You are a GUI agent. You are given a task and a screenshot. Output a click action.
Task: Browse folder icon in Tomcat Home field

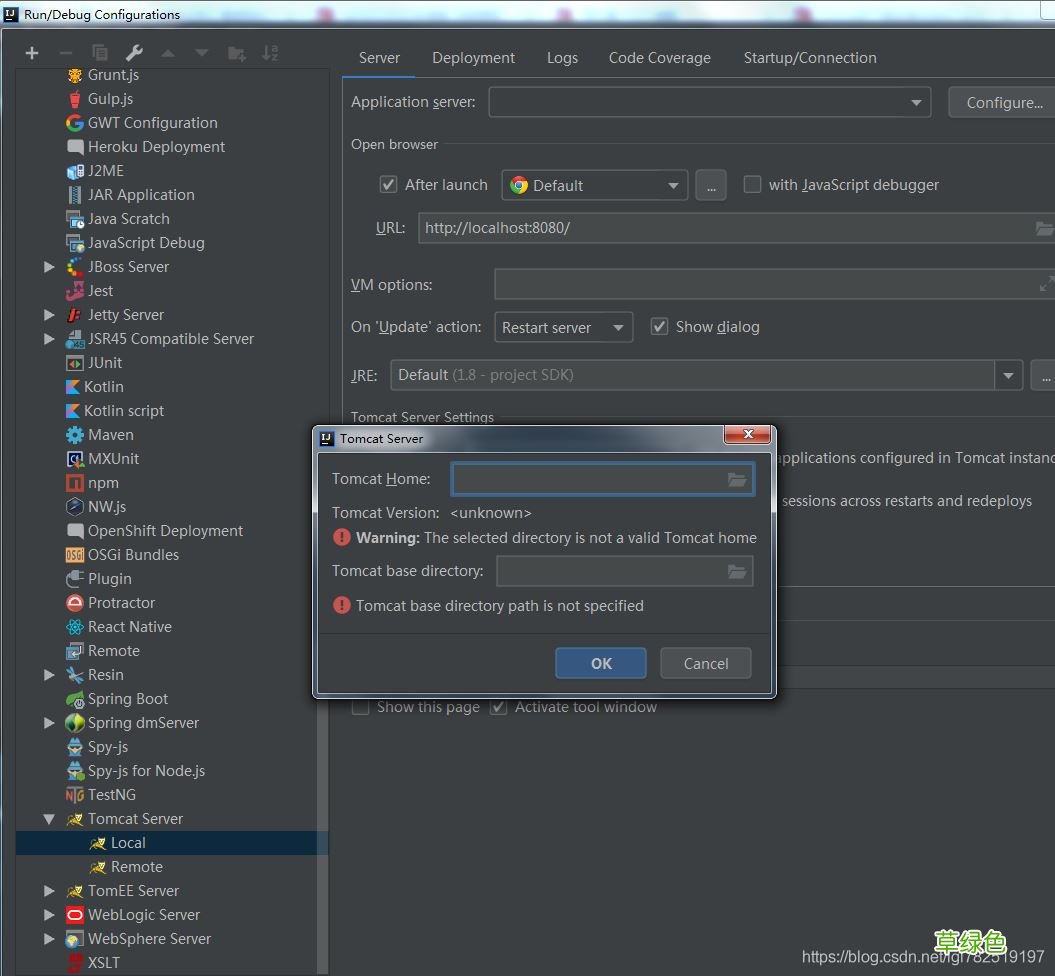click(737, 480)
